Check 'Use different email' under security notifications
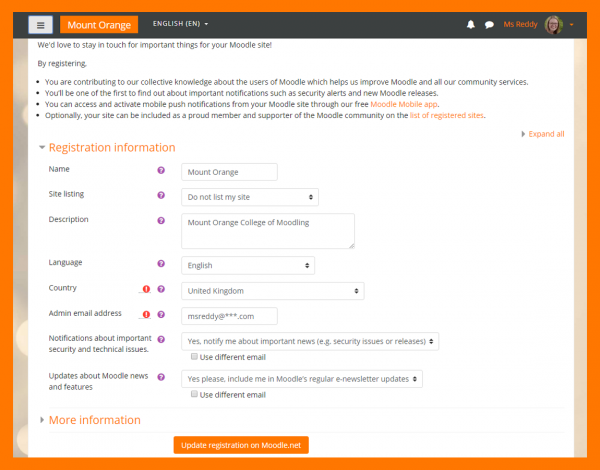This screenshot has width=600, height=470. (x=195, y=356)
